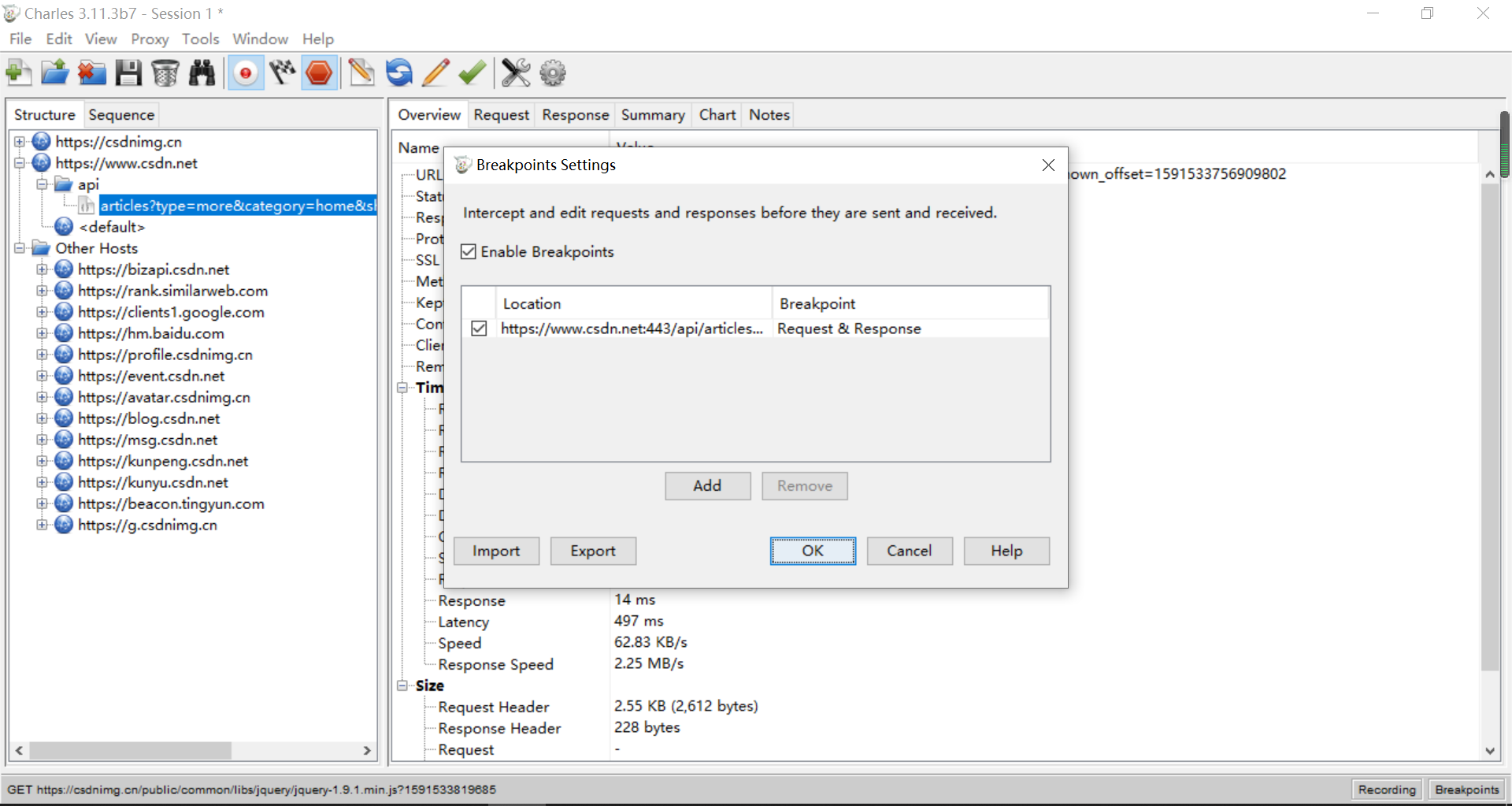The image size is (1512, 806).
Task: Open the Notes tab
Action: pyautogui.click(x=769, y=115)
